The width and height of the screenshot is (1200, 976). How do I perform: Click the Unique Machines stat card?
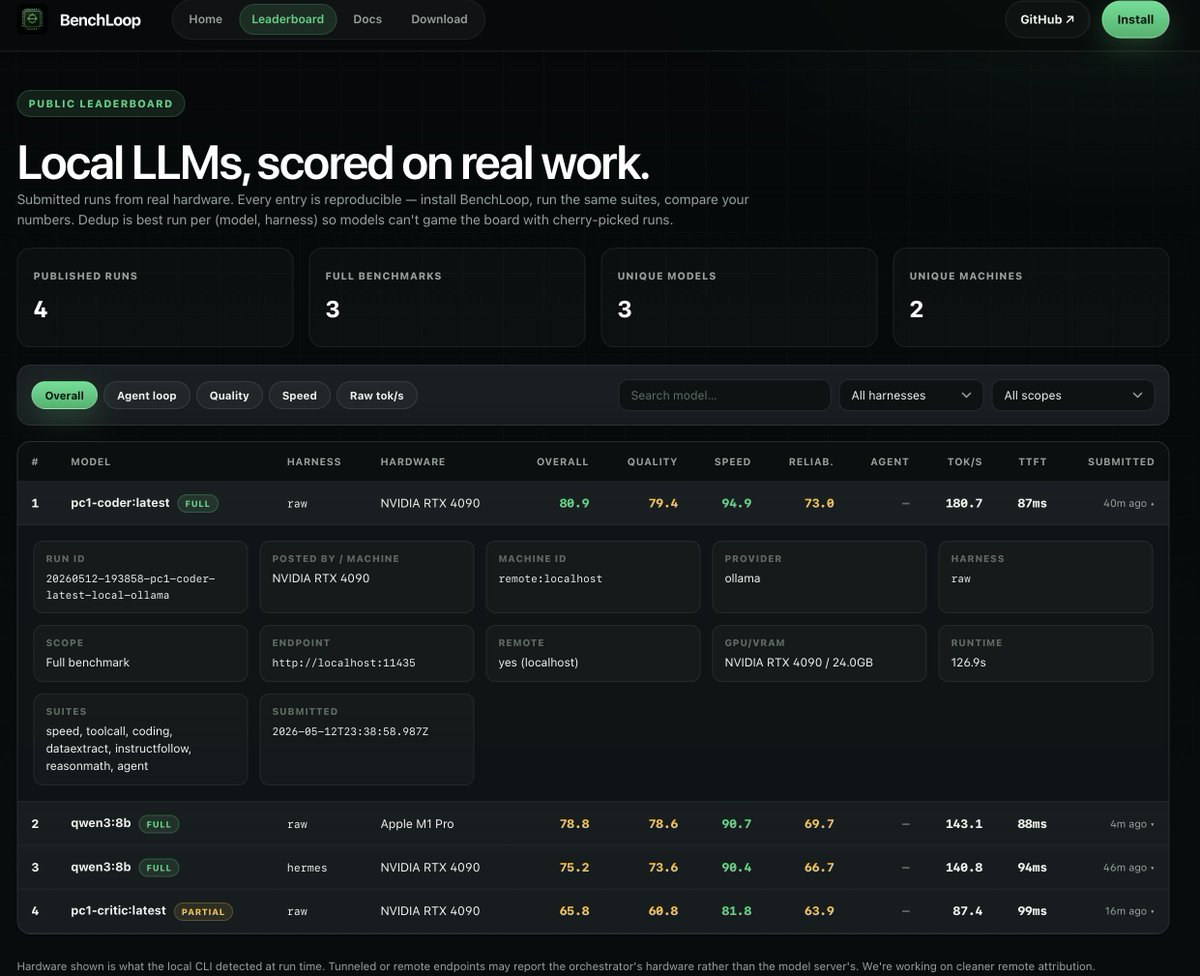pyautogui.click(x=1031, y=297)
